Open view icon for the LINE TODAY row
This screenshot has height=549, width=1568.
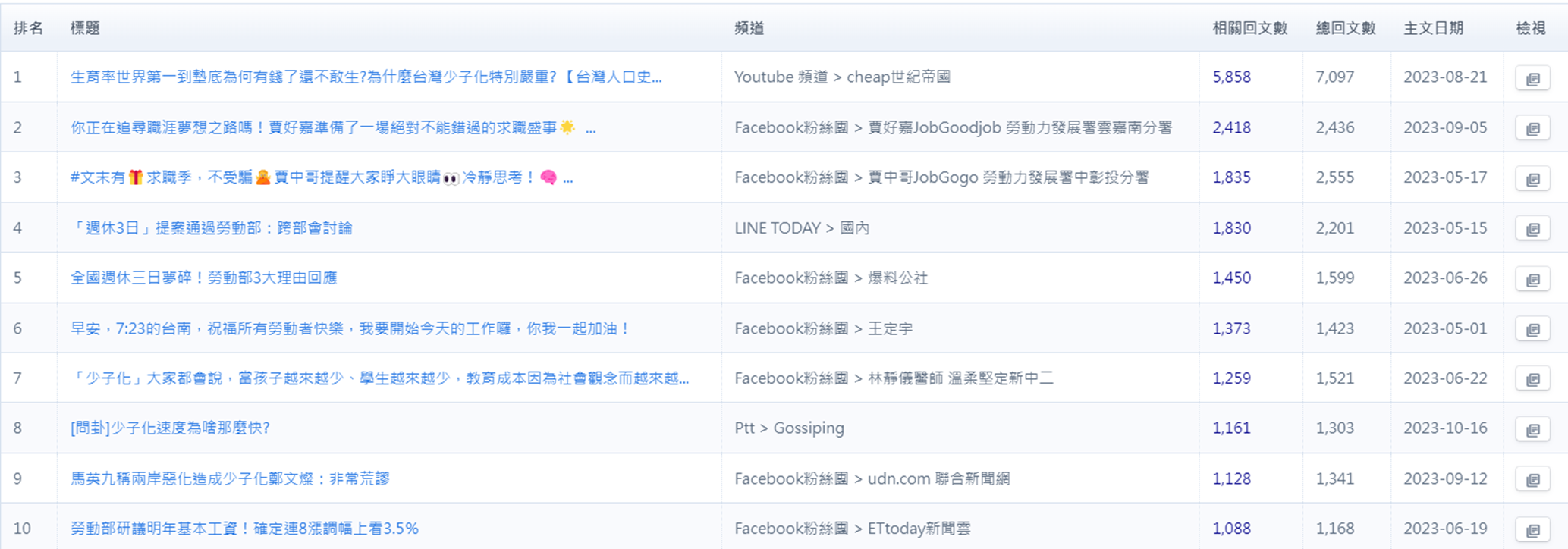click(x=1532, y=229)
